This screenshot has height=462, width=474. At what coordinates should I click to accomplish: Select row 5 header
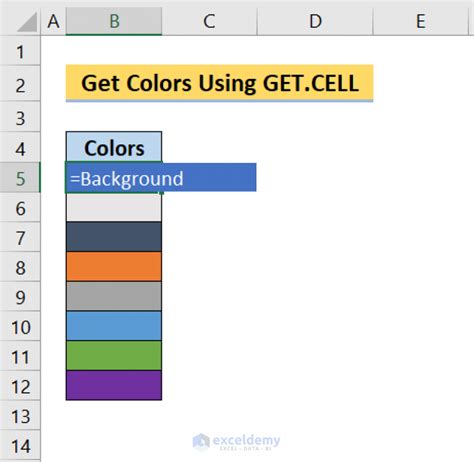(20, 178)
